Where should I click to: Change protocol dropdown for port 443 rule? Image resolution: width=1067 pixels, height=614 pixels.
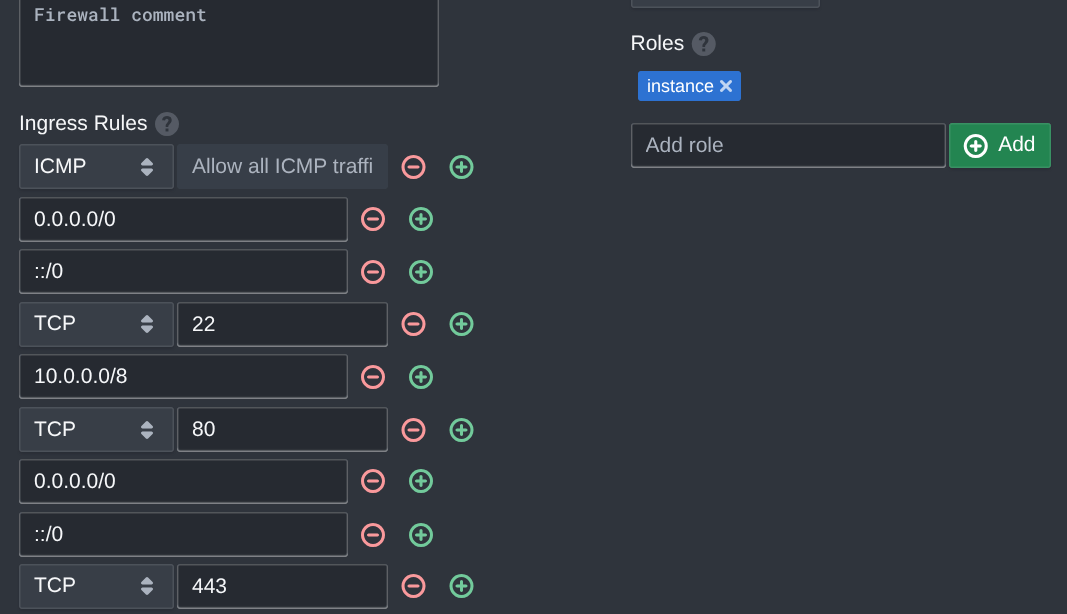[x=96, y=586]
